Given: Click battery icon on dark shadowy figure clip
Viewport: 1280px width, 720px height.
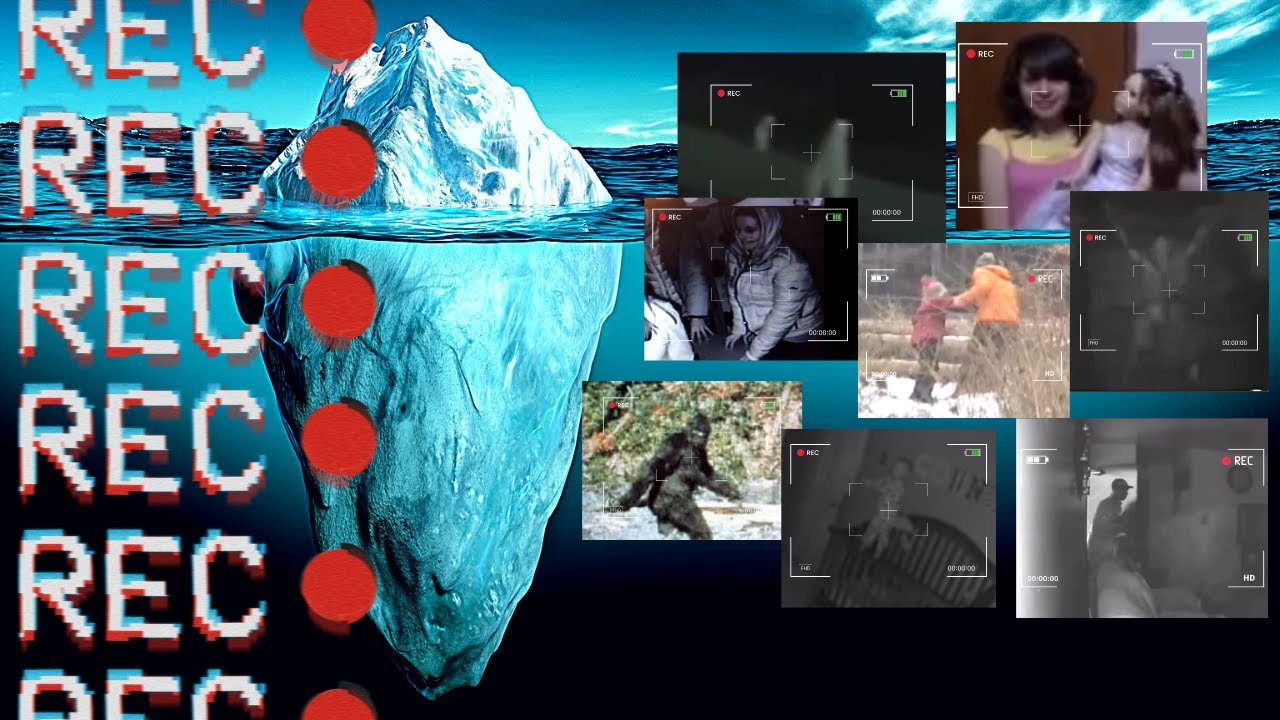Looking at the screenshot, I should click(1245, 238).
